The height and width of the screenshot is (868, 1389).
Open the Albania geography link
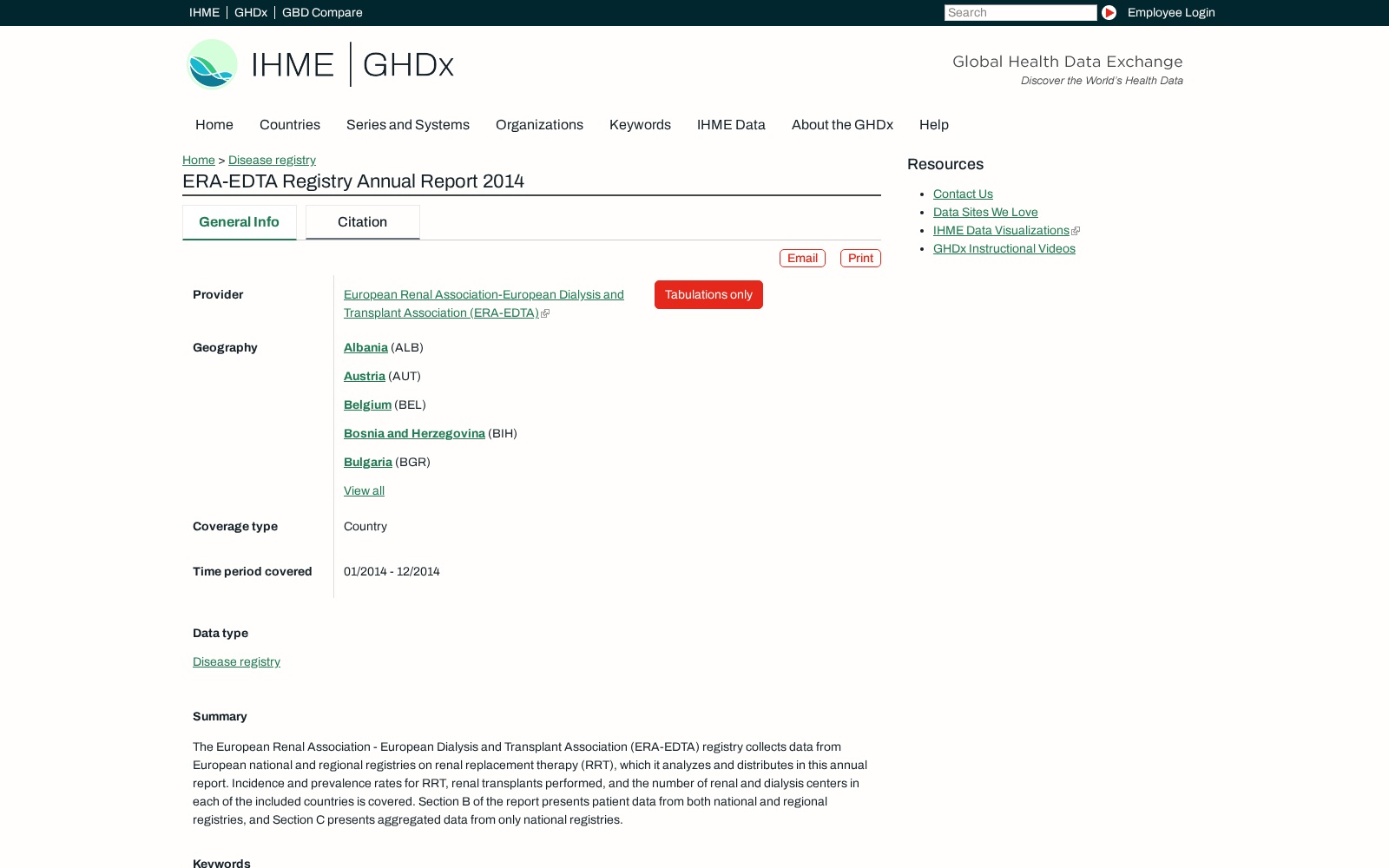tap(365, 348)
